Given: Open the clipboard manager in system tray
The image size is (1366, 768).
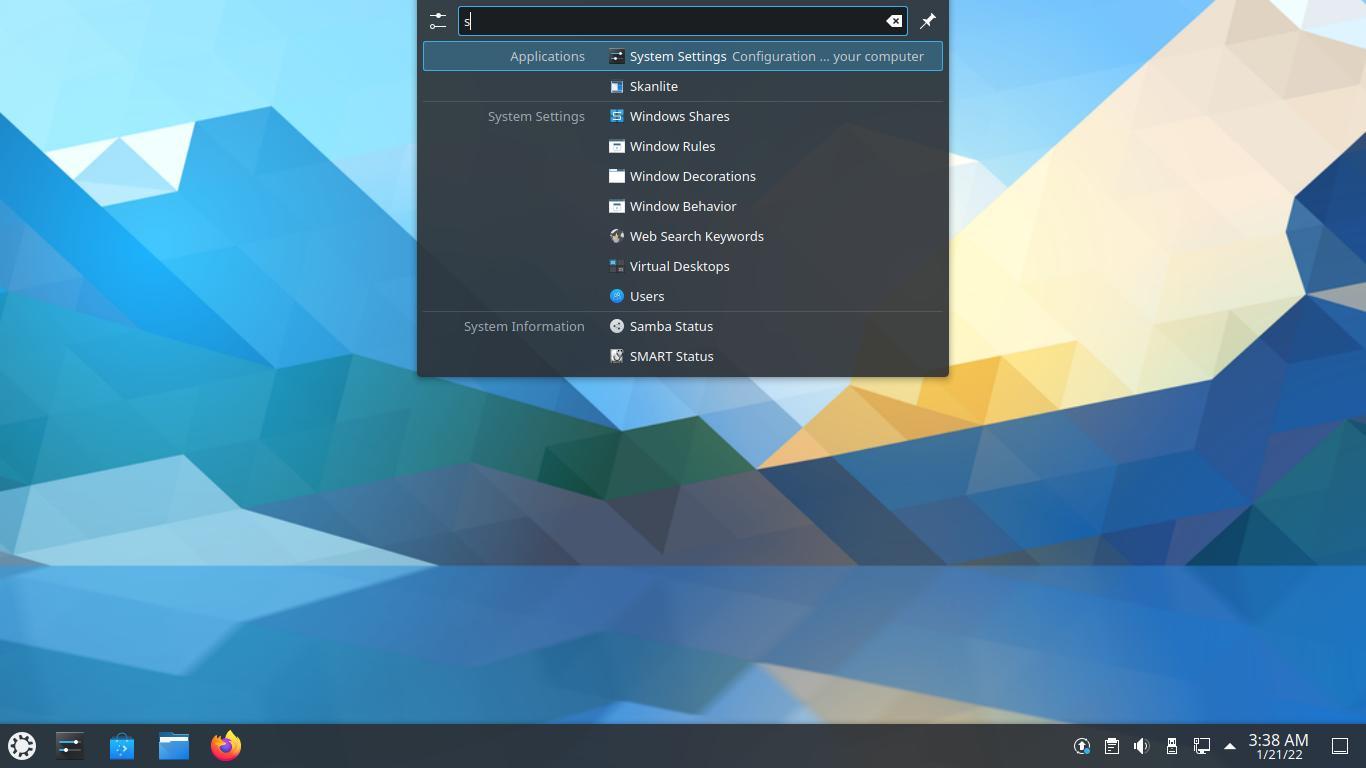Looking at the screenshot, I should tap(1111, 745).
